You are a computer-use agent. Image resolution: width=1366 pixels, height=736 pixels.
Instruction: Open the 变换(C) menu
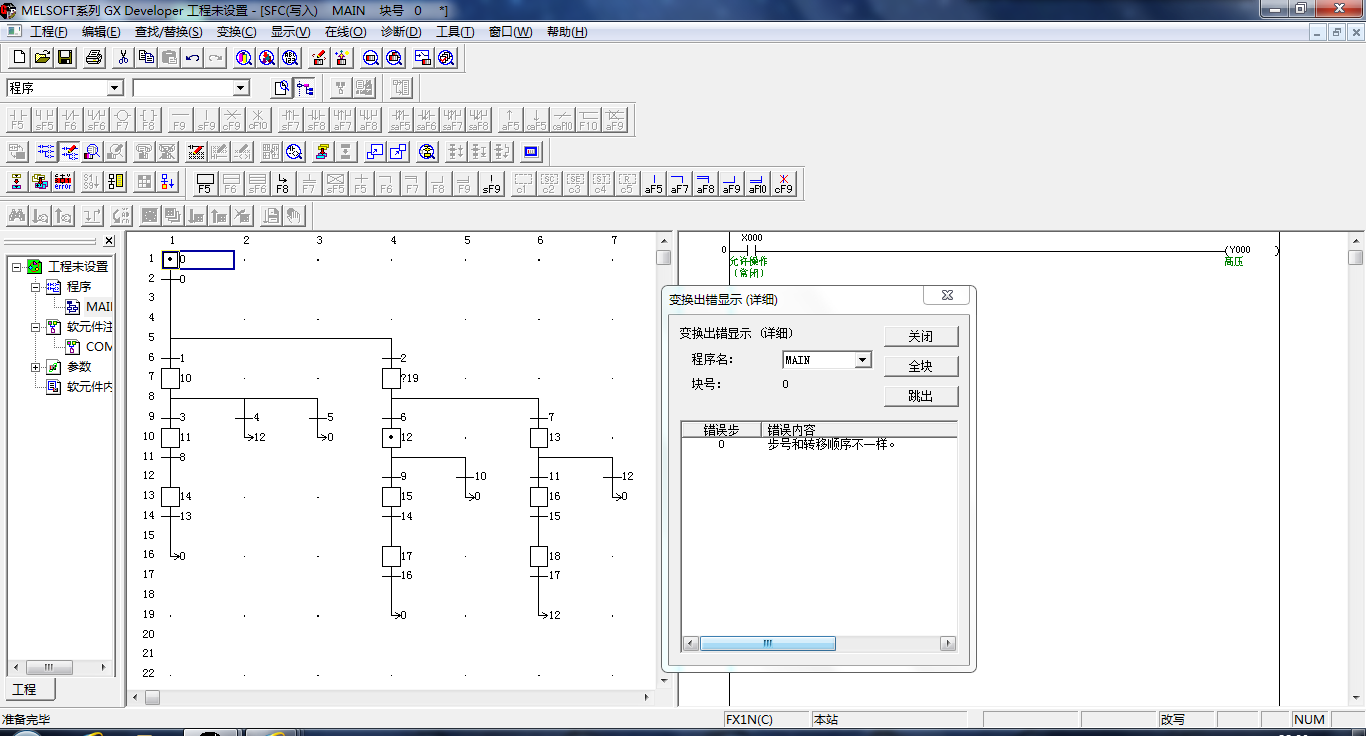(236, 32)
